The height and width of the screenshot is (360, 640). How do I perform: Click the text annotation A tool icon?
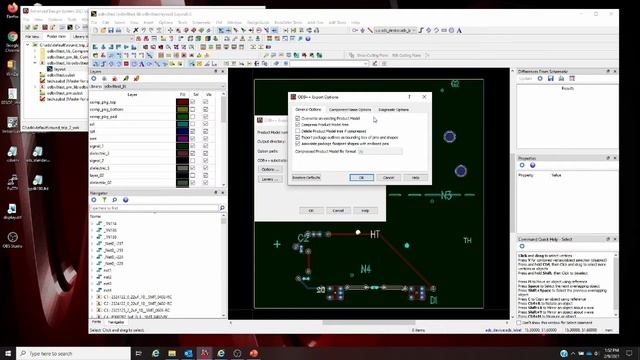tap(459, 30)
